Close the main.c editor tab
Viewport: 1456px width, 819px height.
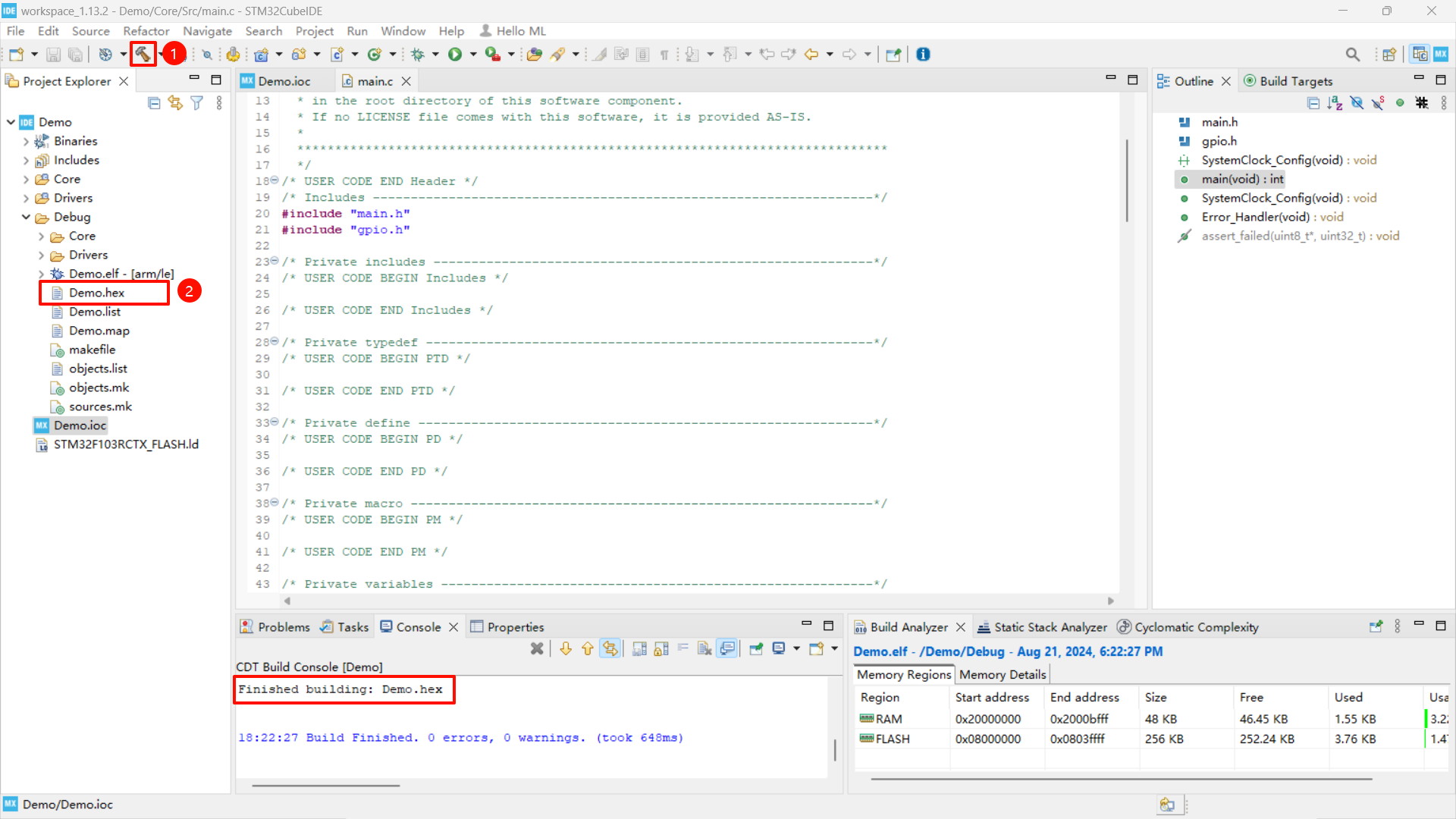406,81
